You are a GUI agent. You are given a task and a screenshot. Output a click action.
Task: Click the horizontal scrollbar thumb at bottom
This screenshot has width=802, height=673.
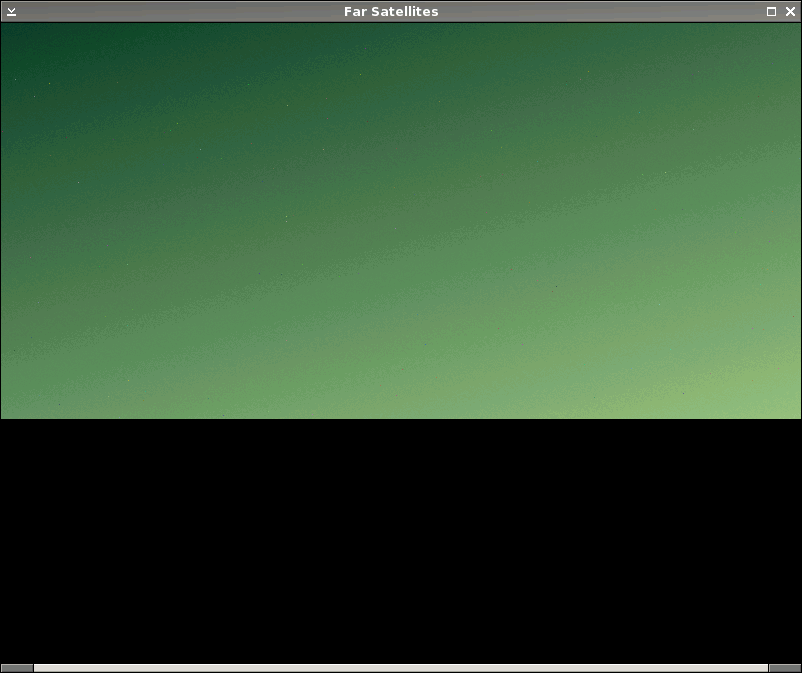pyautogui.click(x=401, y=668)
